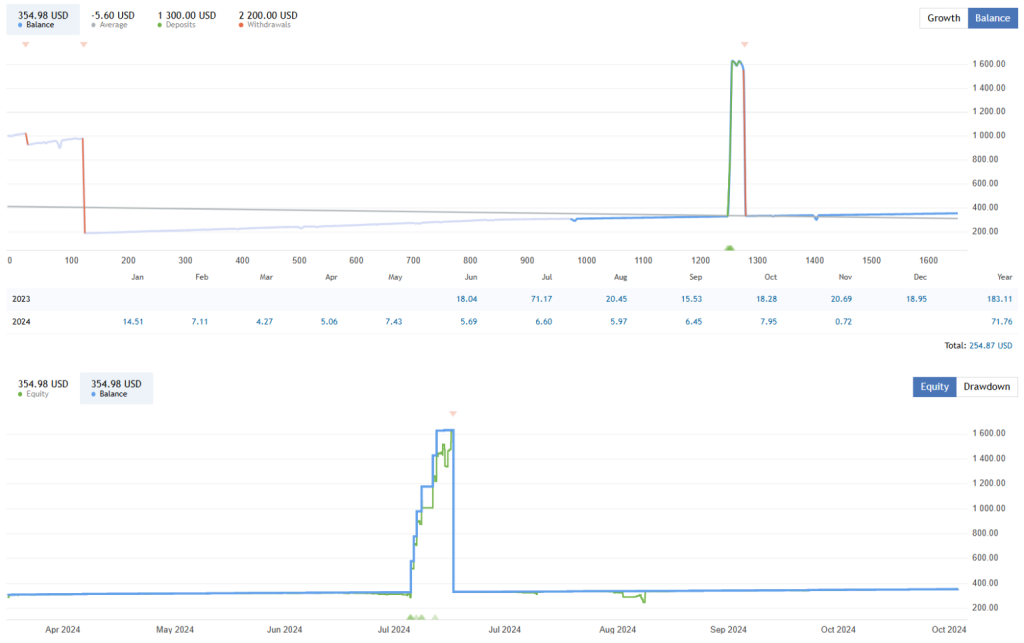Toggle the 354.98 USD Balance series in the upper chart
Image resolution: width=1024 pixels, height=643 pixels.
pyautogui.click(x=42, y=19)
